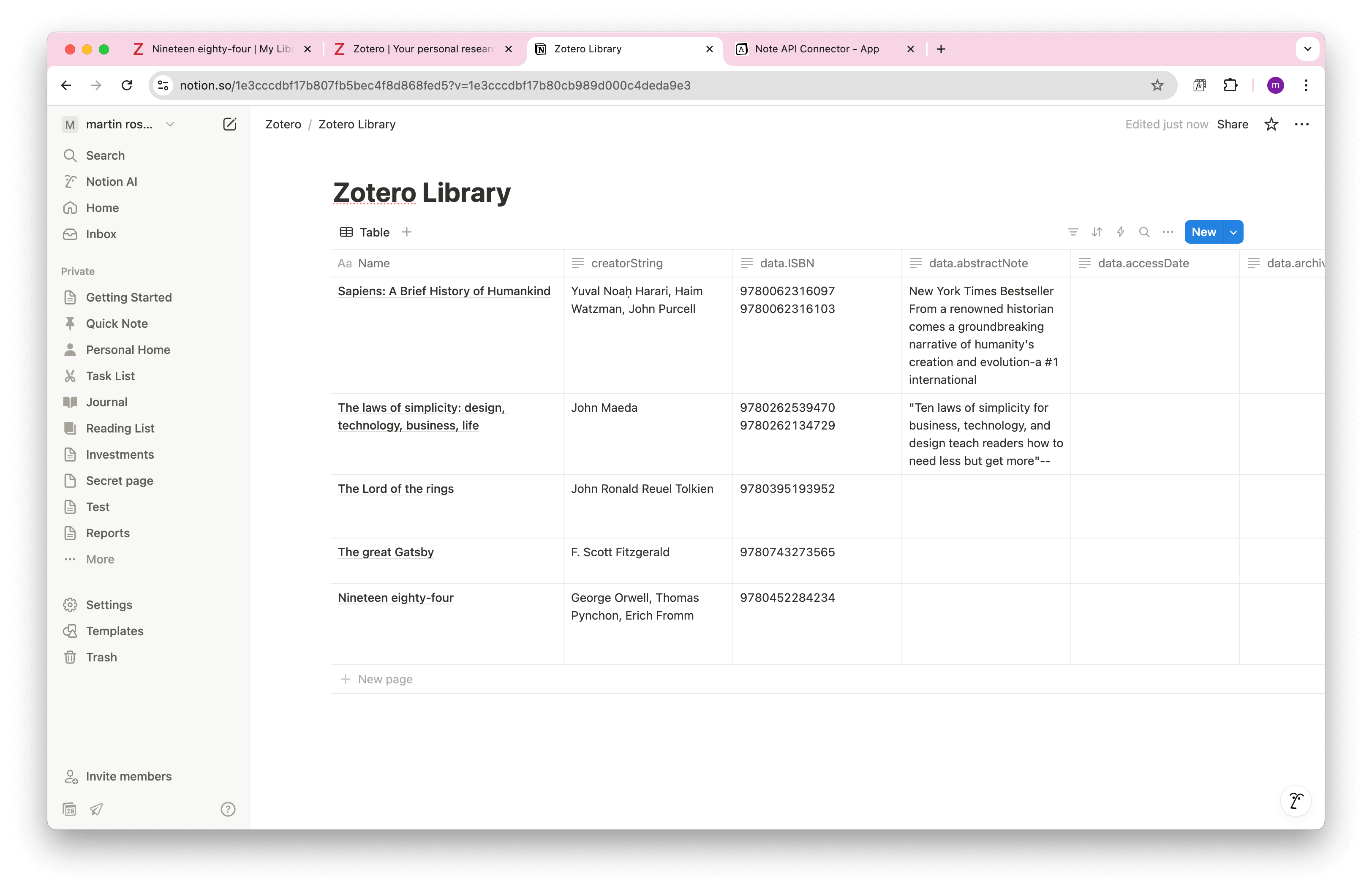View site information icon in address bar
This screenshot has width=1372, height=892.
164,85
